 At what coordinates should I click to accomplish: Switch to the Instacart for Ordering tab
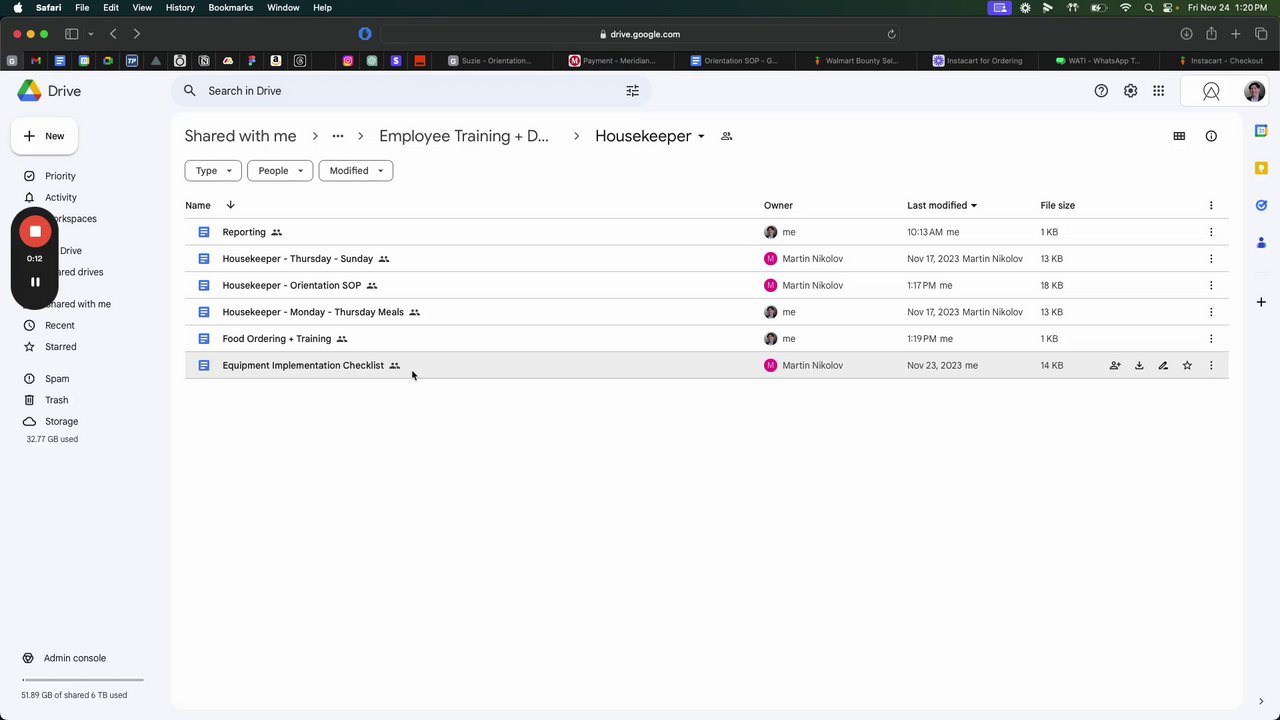click(x=977, y=61)
